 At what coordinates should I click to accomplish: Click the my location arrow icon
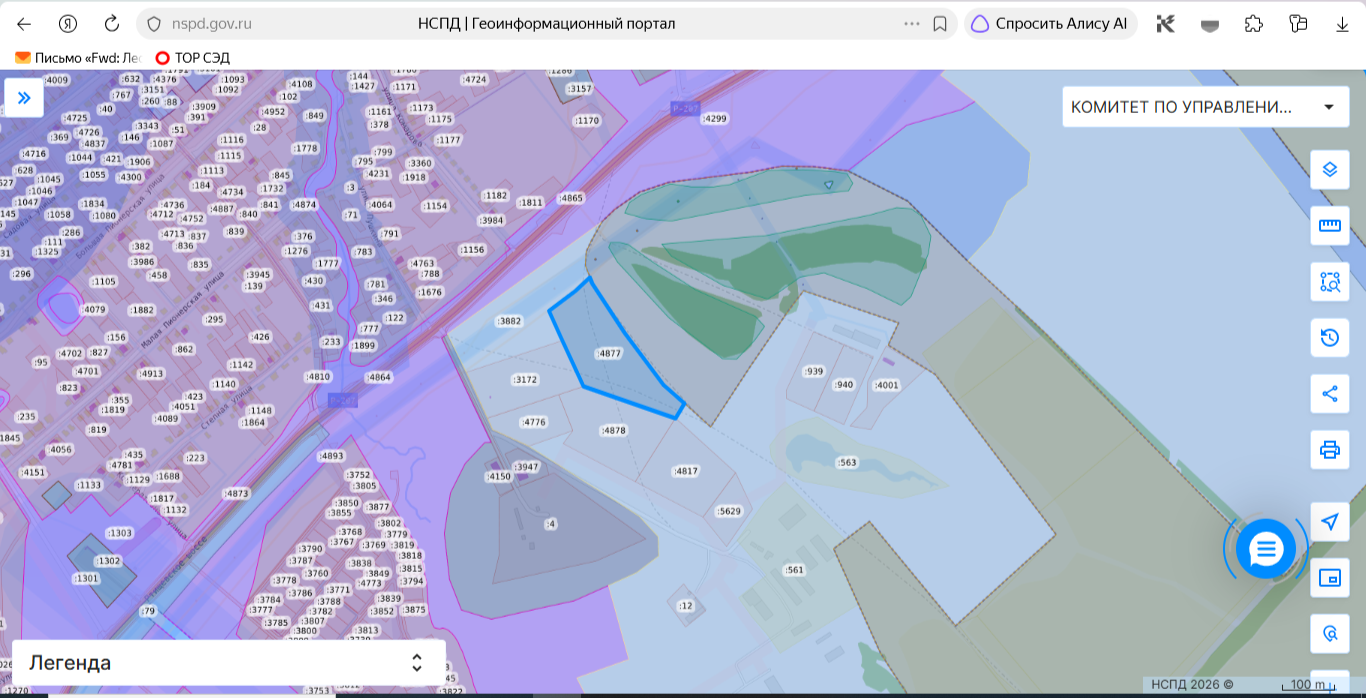click(1330, 521)
